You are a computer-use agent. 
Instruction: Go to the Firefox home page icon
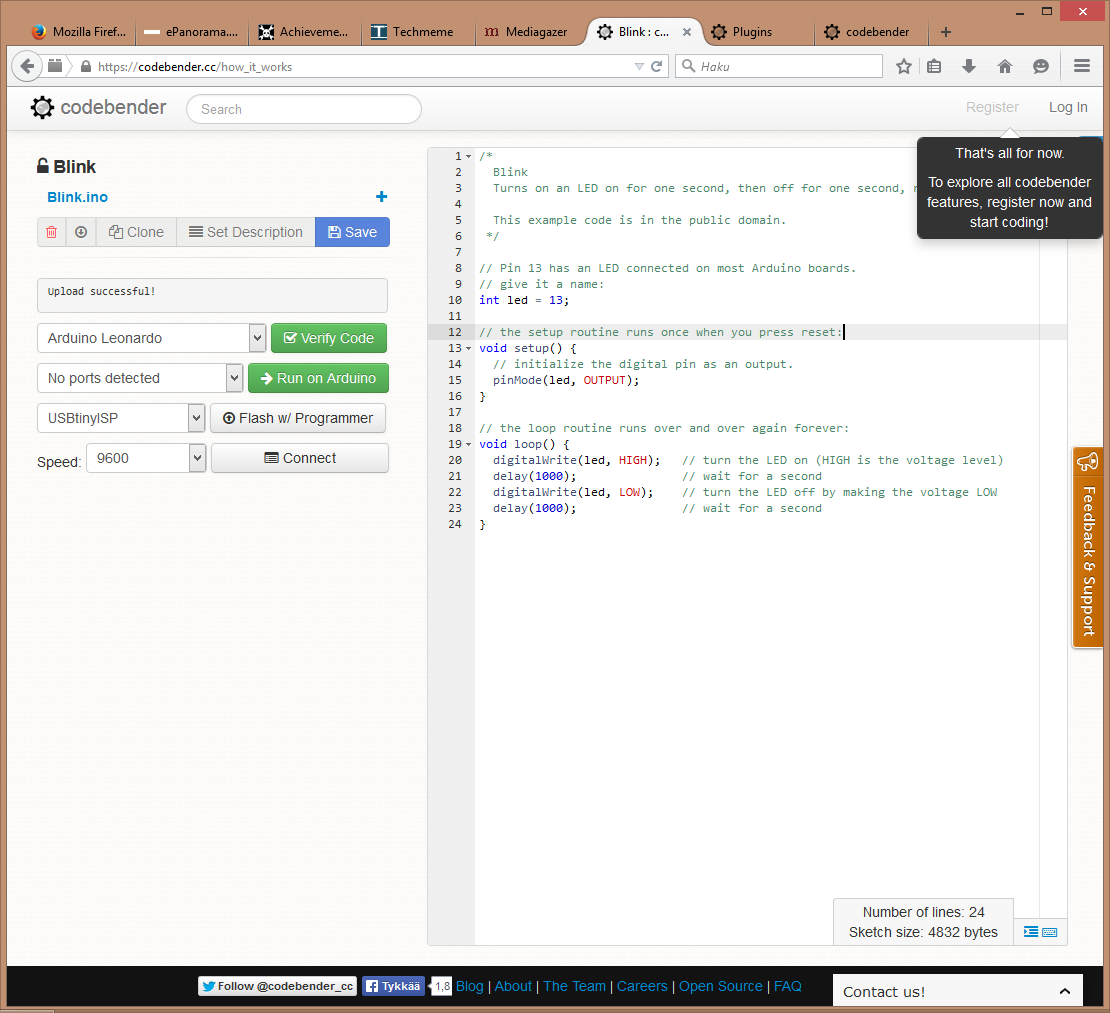tap(1005, 67)
